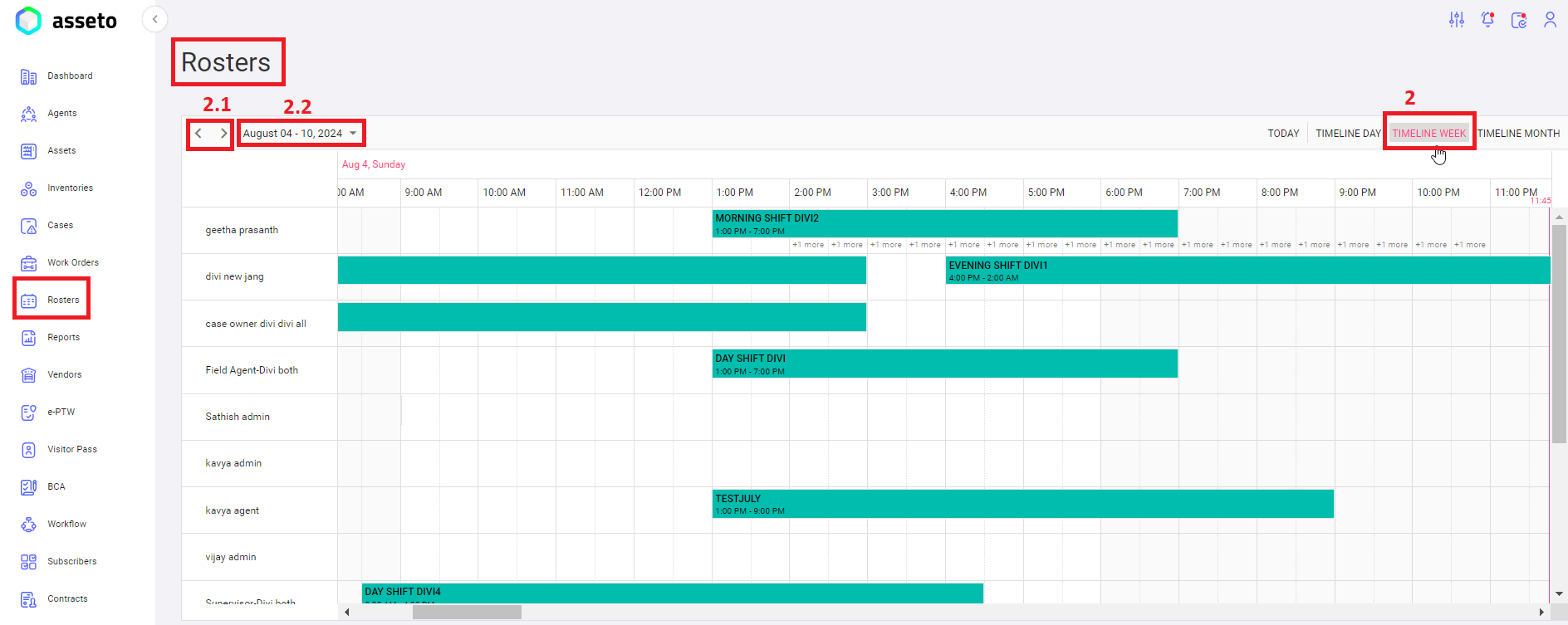Select the Work Orders menu label
The height and width of the screenshot is (625, 1568).
[73, 263]
